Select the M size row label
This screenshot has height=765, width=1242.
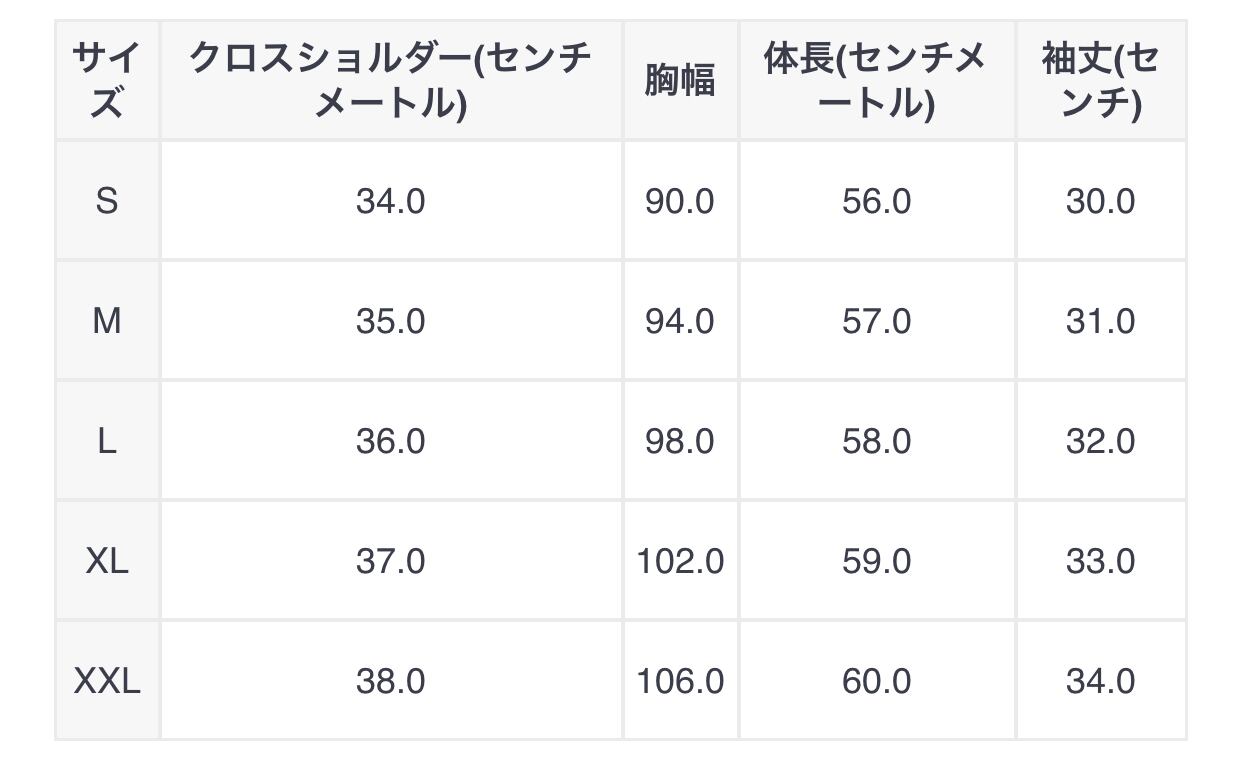pos(107,321)
